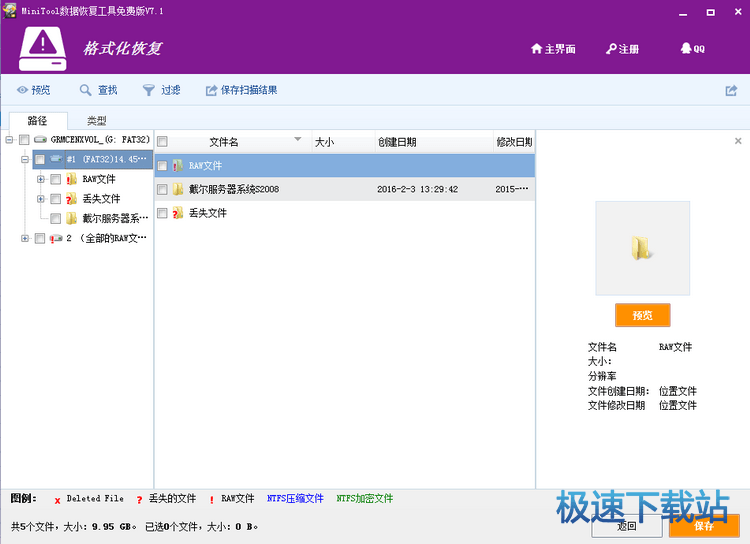Click the #1 (FAT32) partition icon
This screenshot has height=544, width=750.
[x=56, y=159]
